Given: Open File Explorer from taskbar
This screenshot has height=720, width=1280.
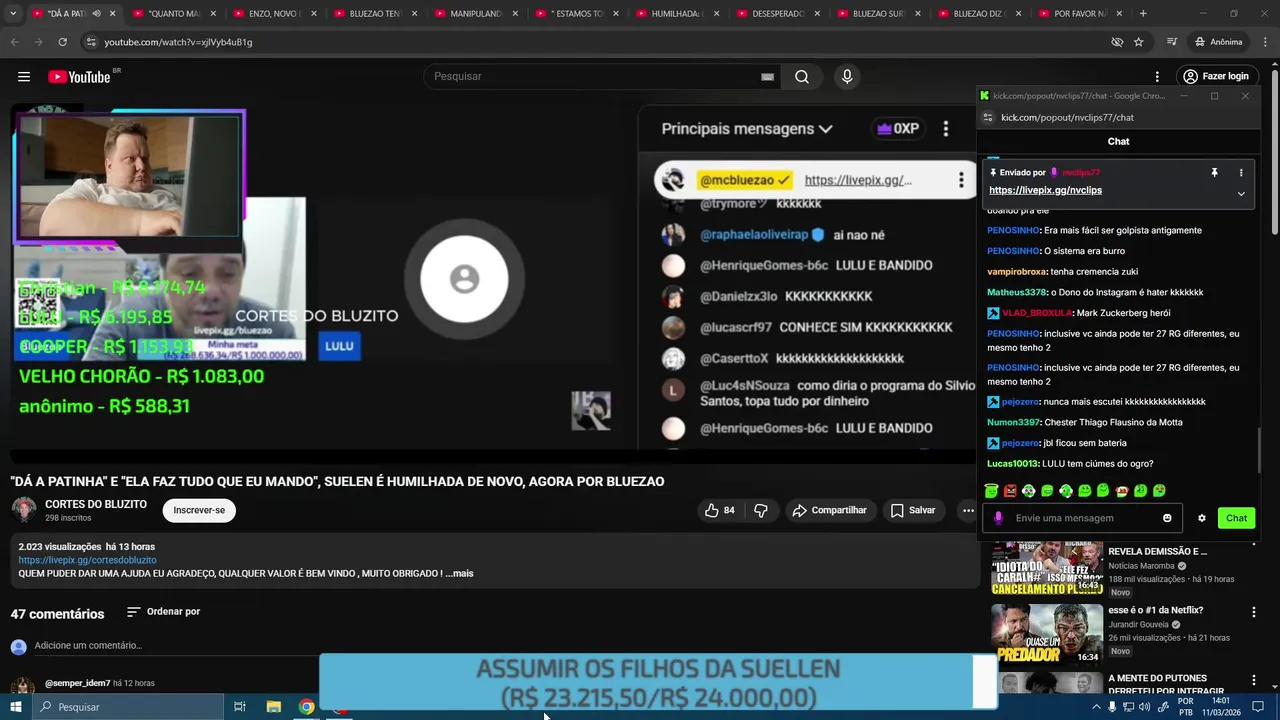Looking at the screenshot, I should (x=273, y=707).
